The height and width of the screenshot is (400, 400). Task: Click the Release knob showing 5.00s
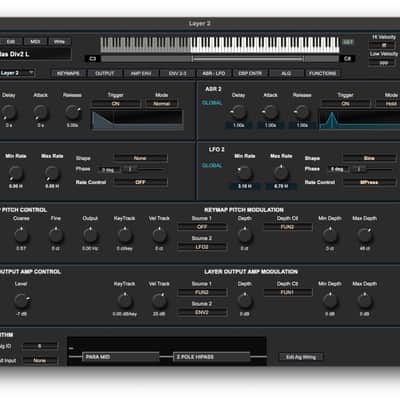[73, 112]
